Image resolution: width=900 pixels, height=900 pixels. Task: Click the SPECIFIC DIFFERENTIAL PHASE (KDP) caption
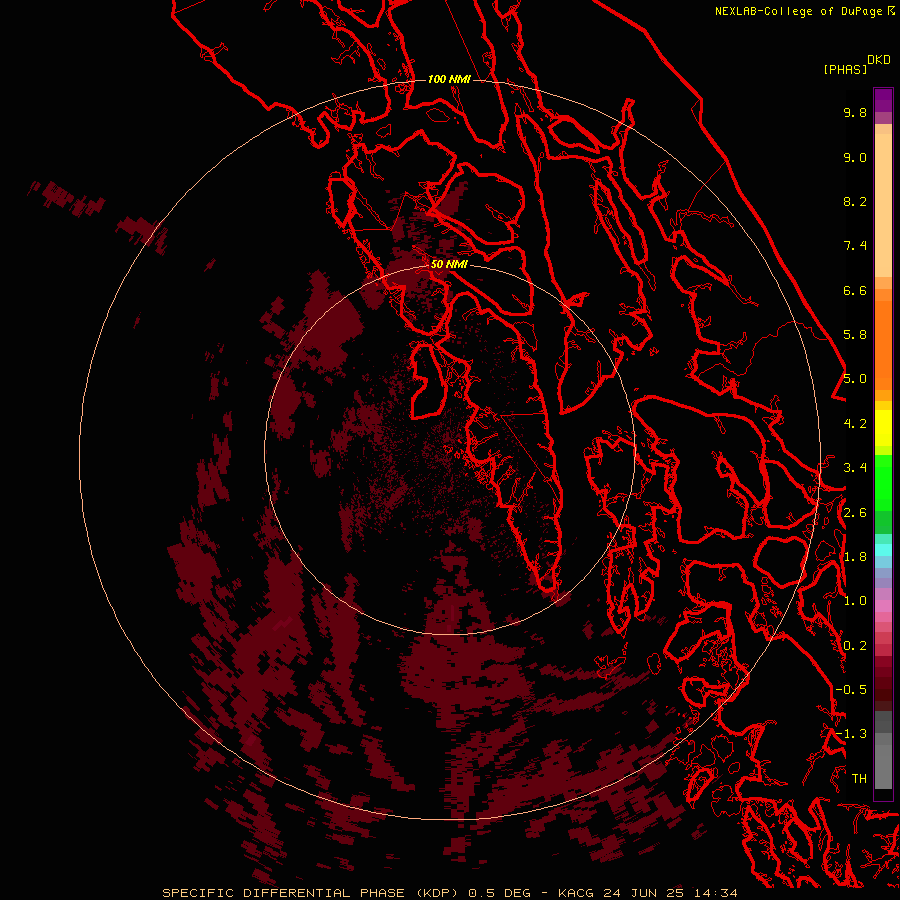pos(310,893)
